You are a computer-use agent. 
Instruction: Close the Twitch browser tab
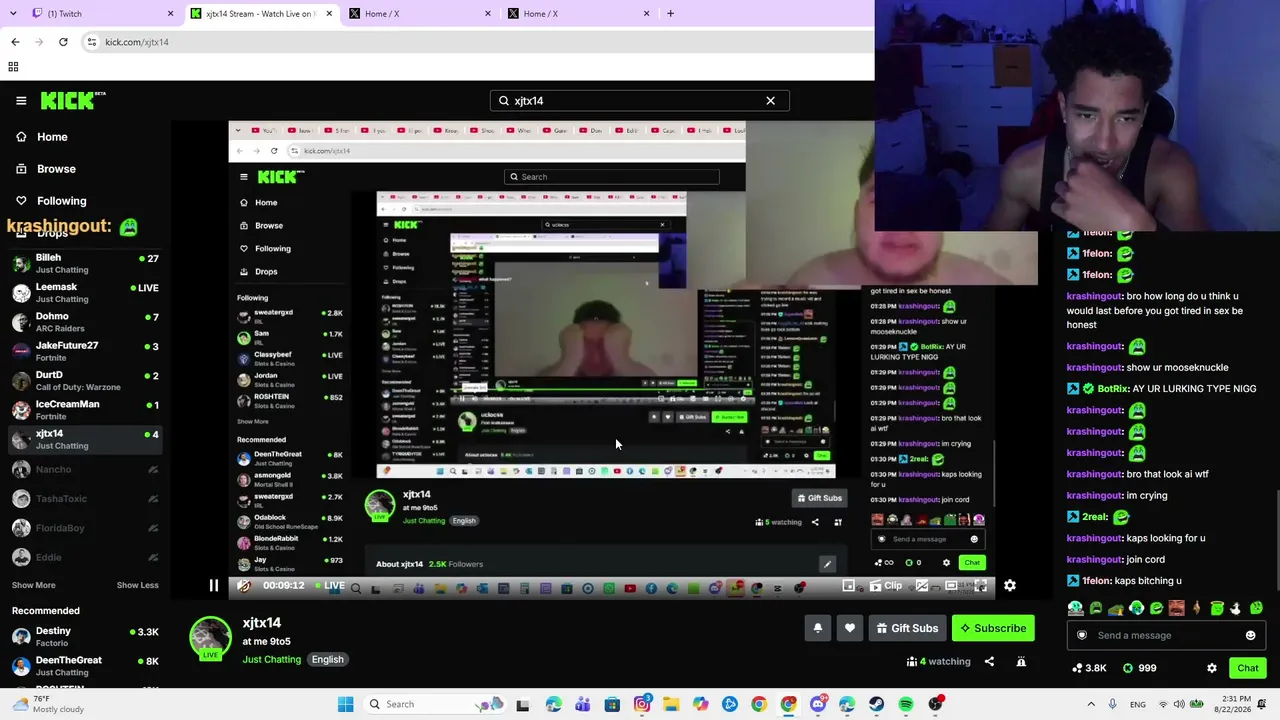pyautogui.click(x=170, y=14)
